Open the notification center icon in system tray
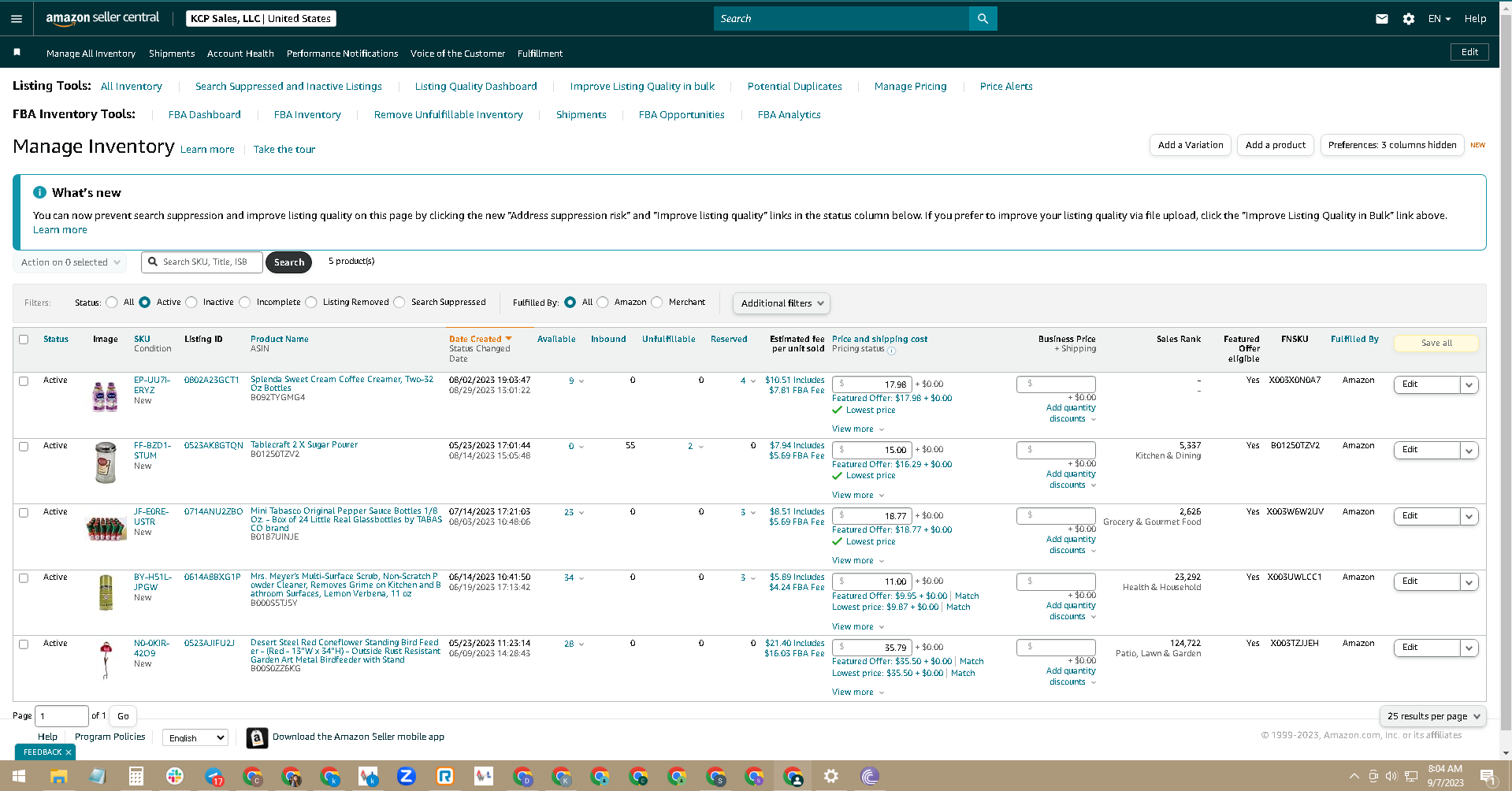Image resolution: width=1512 pixels, height=791 pixels. (1488, 777)
